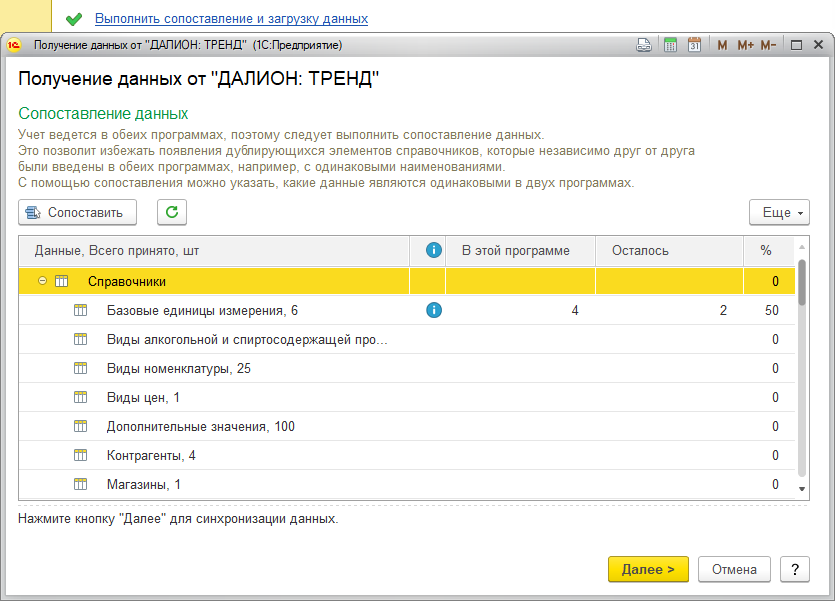Click the Сопоставить button

point(78,212)
